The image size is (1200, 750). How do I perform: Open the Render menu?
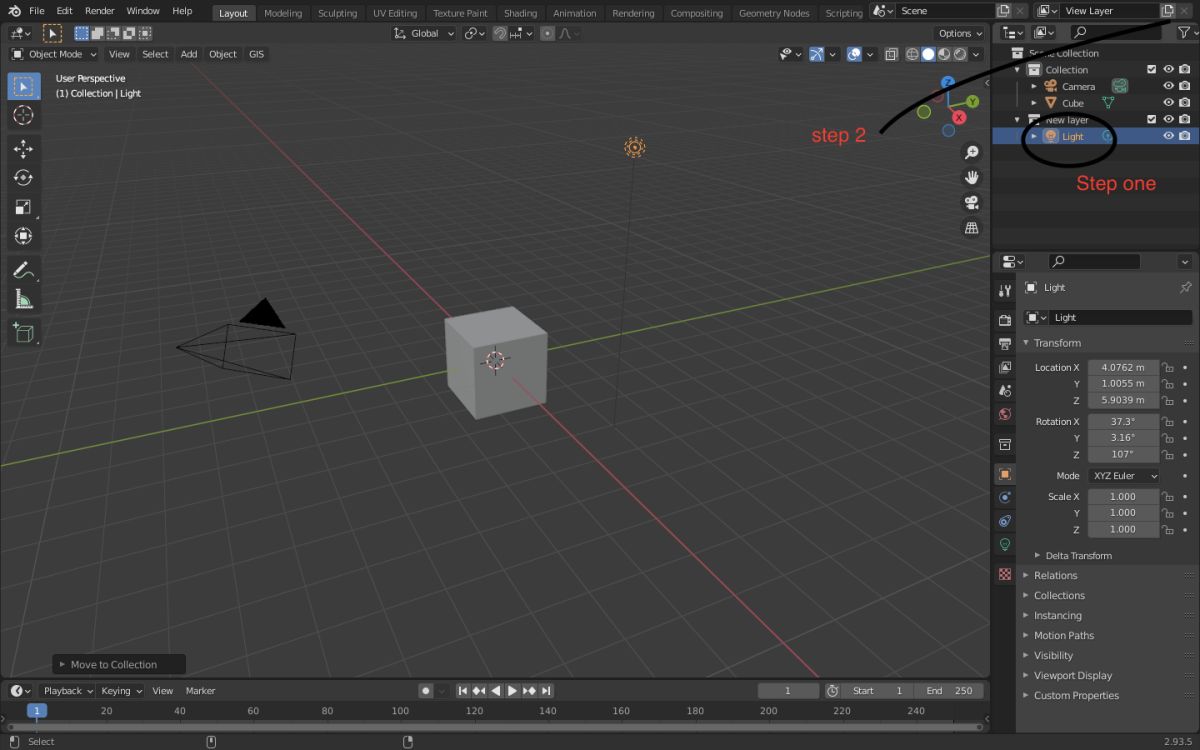coord(100,11)
